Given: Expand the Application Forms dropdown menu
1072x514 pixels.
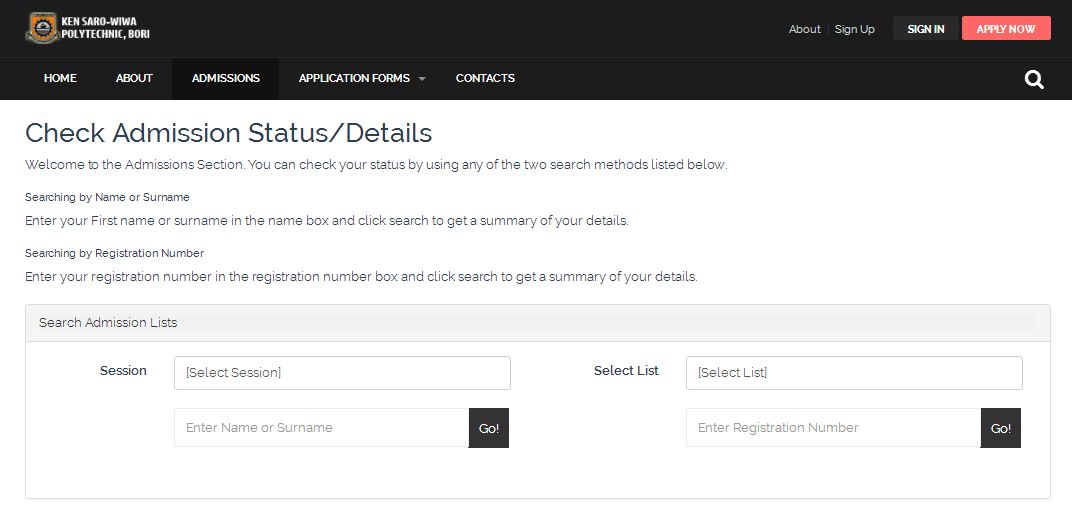Looking at the screenshot, I should (x=362, y=78).
